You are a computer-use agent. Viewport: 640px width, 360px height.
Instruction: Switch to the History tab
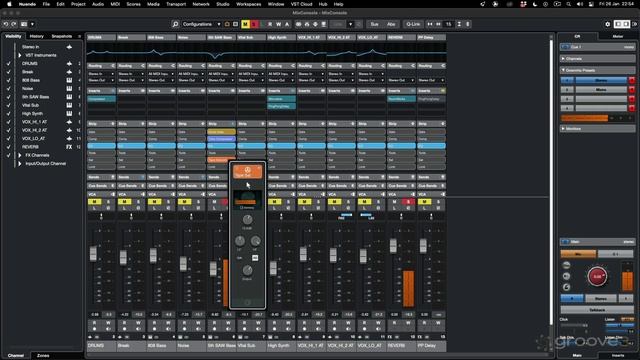point(36,36)
